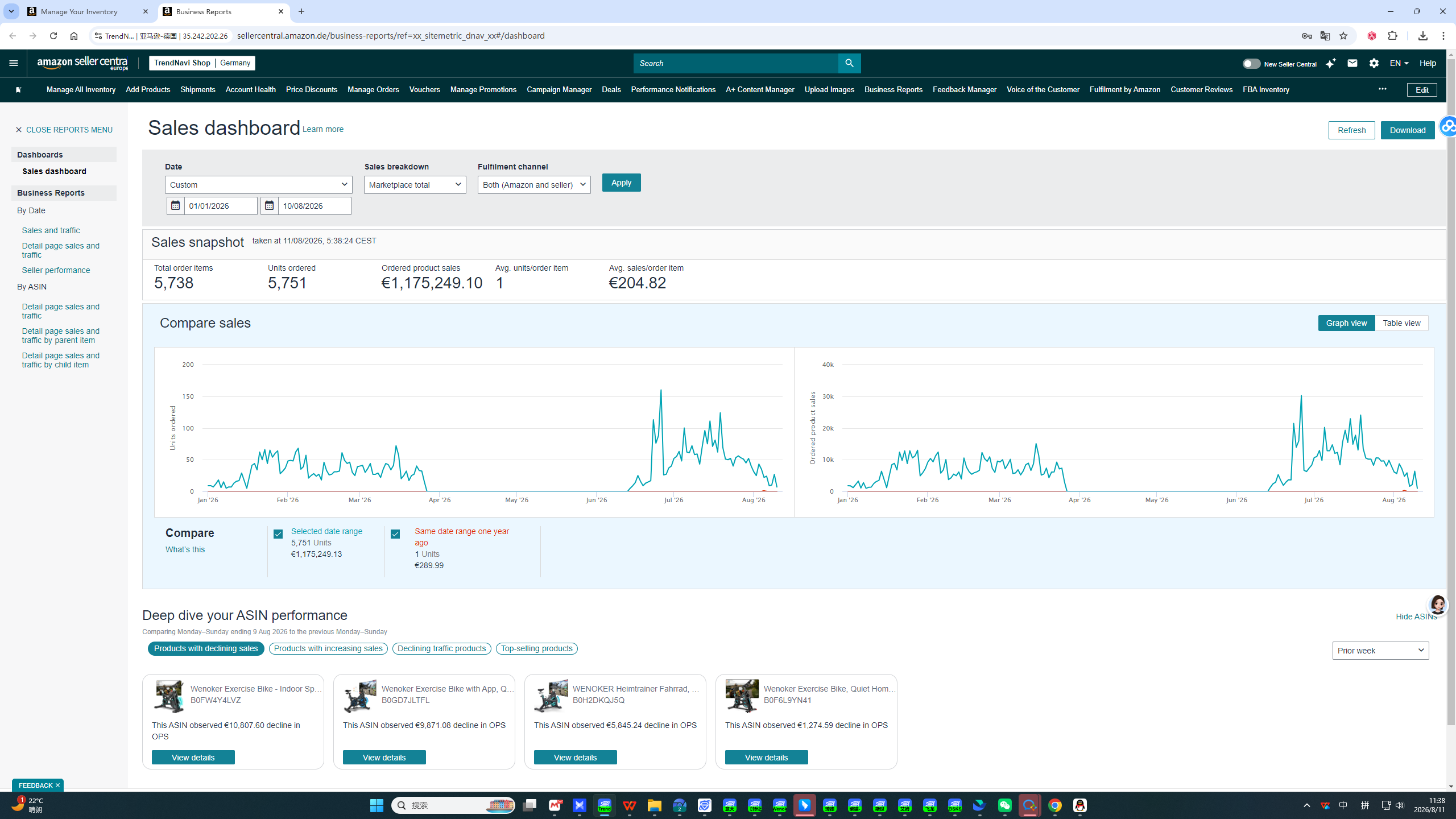1456x819 pixels.
Task: Open the messages envelope icon
Action: (x=1352, y=63)
